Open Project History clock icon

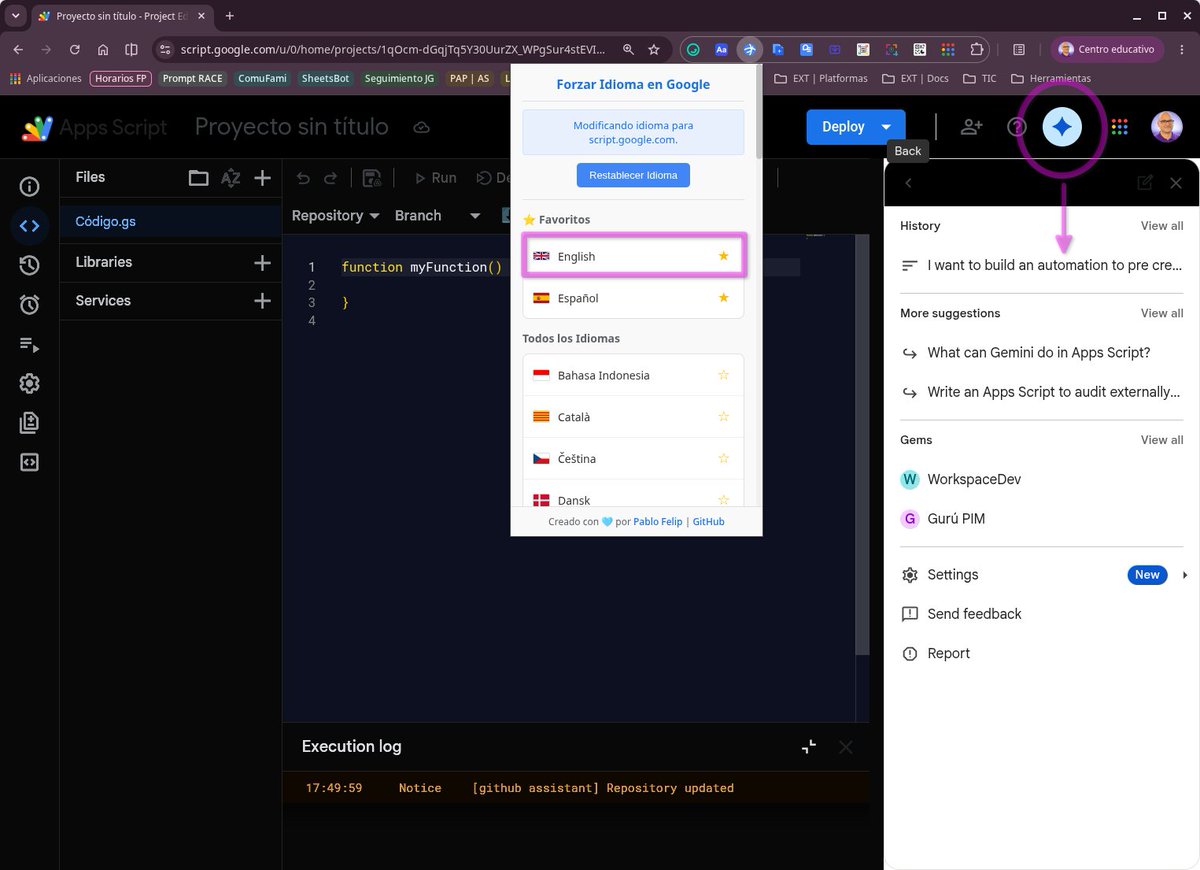click(29, 265)
